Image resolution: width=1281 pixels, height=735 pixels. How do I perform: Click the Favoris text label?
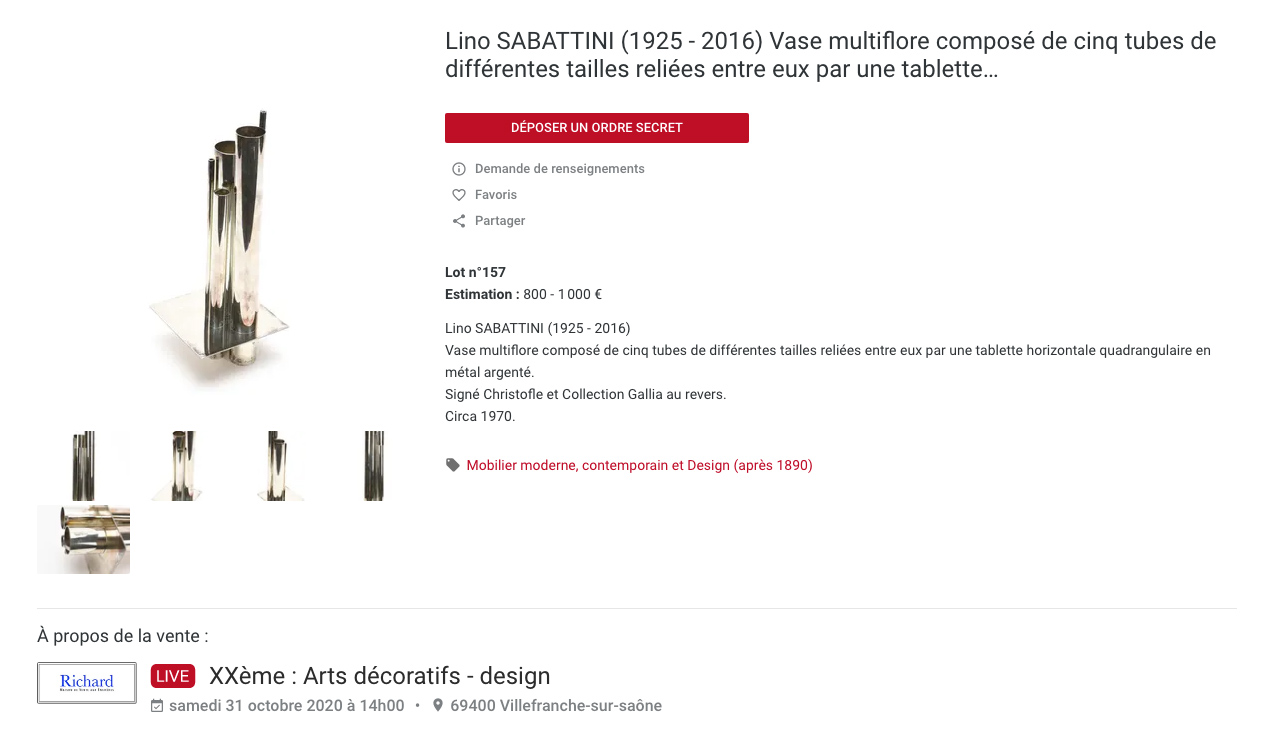[496, 195]
